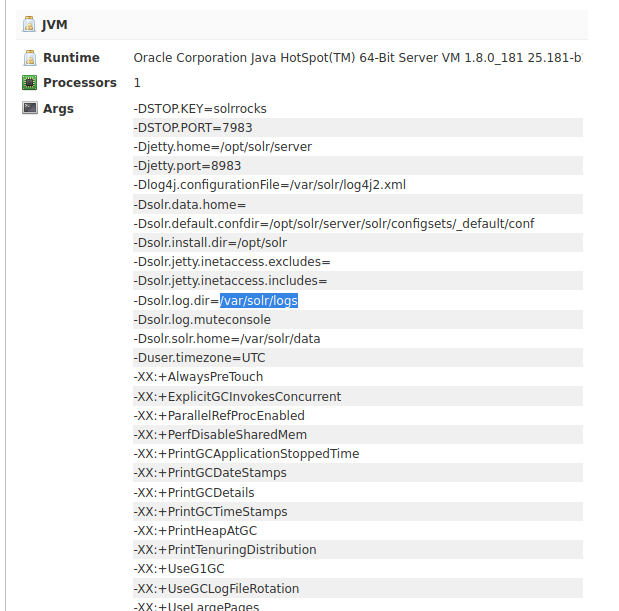This screenshot has height=611, width=619.
Task: Click the Args label
Action: pyautogui.click(x=58, y=108)
